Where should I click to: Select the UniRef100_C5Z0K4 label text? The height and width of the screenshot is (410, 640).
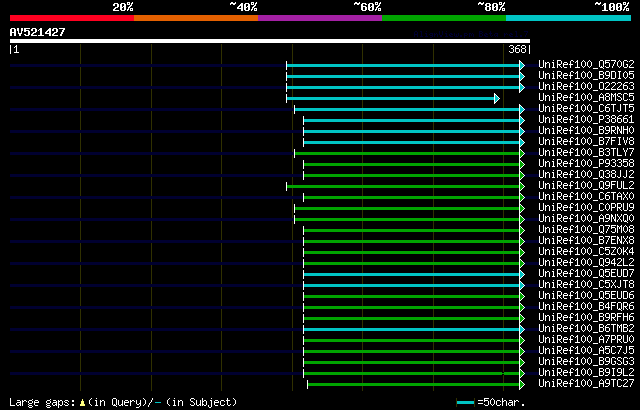coord(586,252)
